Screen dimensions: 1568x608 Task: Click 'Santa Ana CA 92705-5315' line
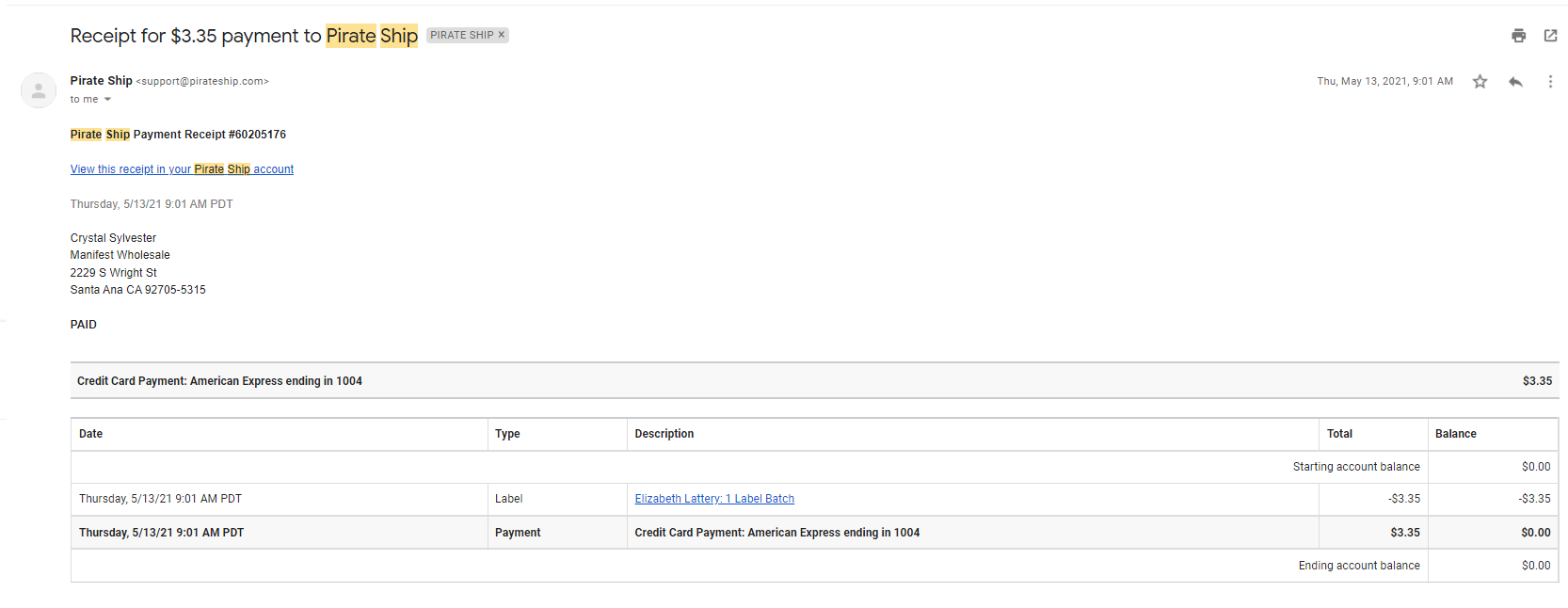(x=137, y=290)
